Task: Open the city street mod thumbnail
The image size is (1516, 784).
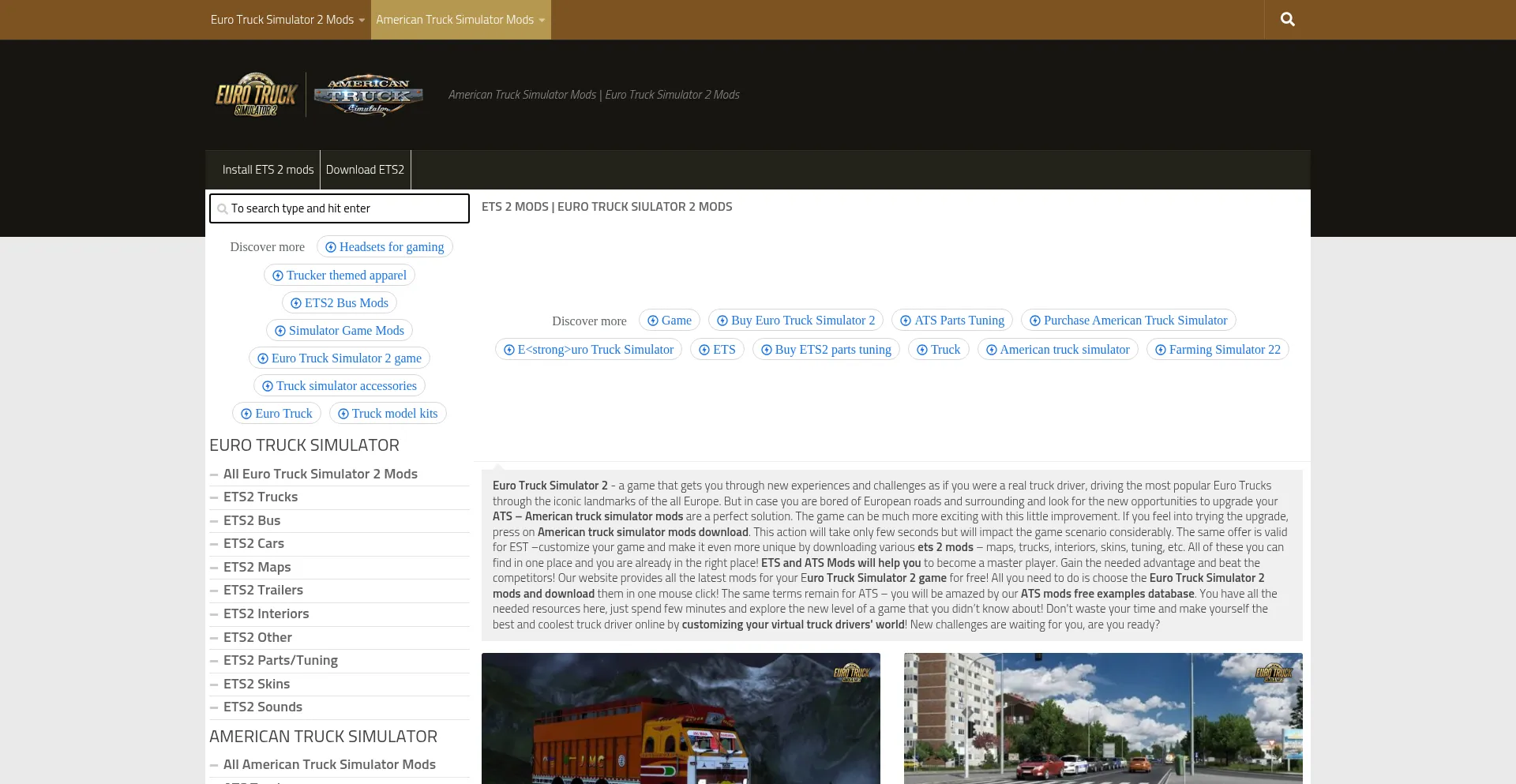Action: pos(1103,718)
